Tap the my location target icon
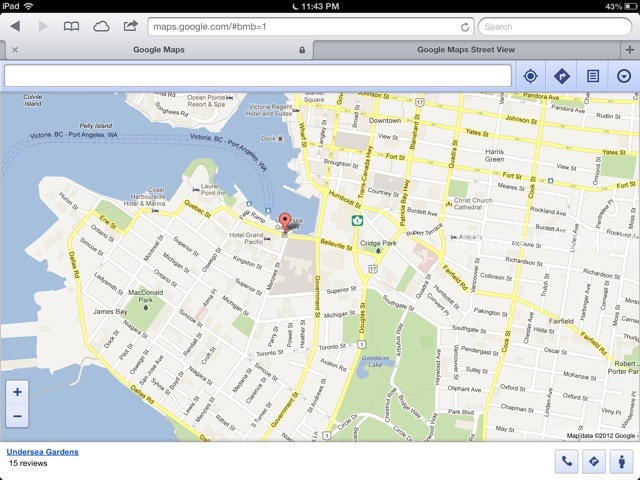 [530, 76]
